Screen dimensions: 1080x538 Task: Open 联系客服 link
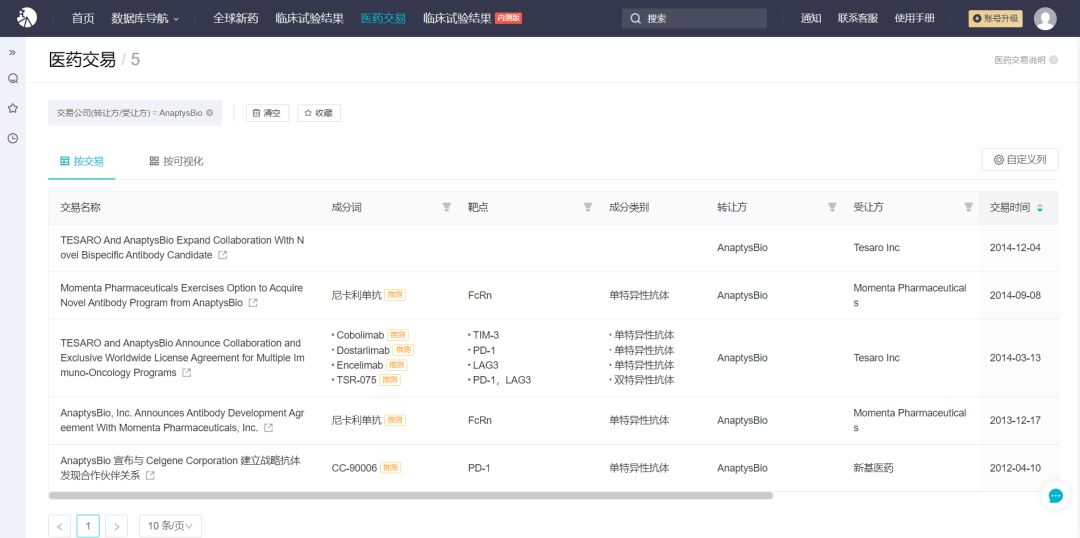(x=858, y=19)
